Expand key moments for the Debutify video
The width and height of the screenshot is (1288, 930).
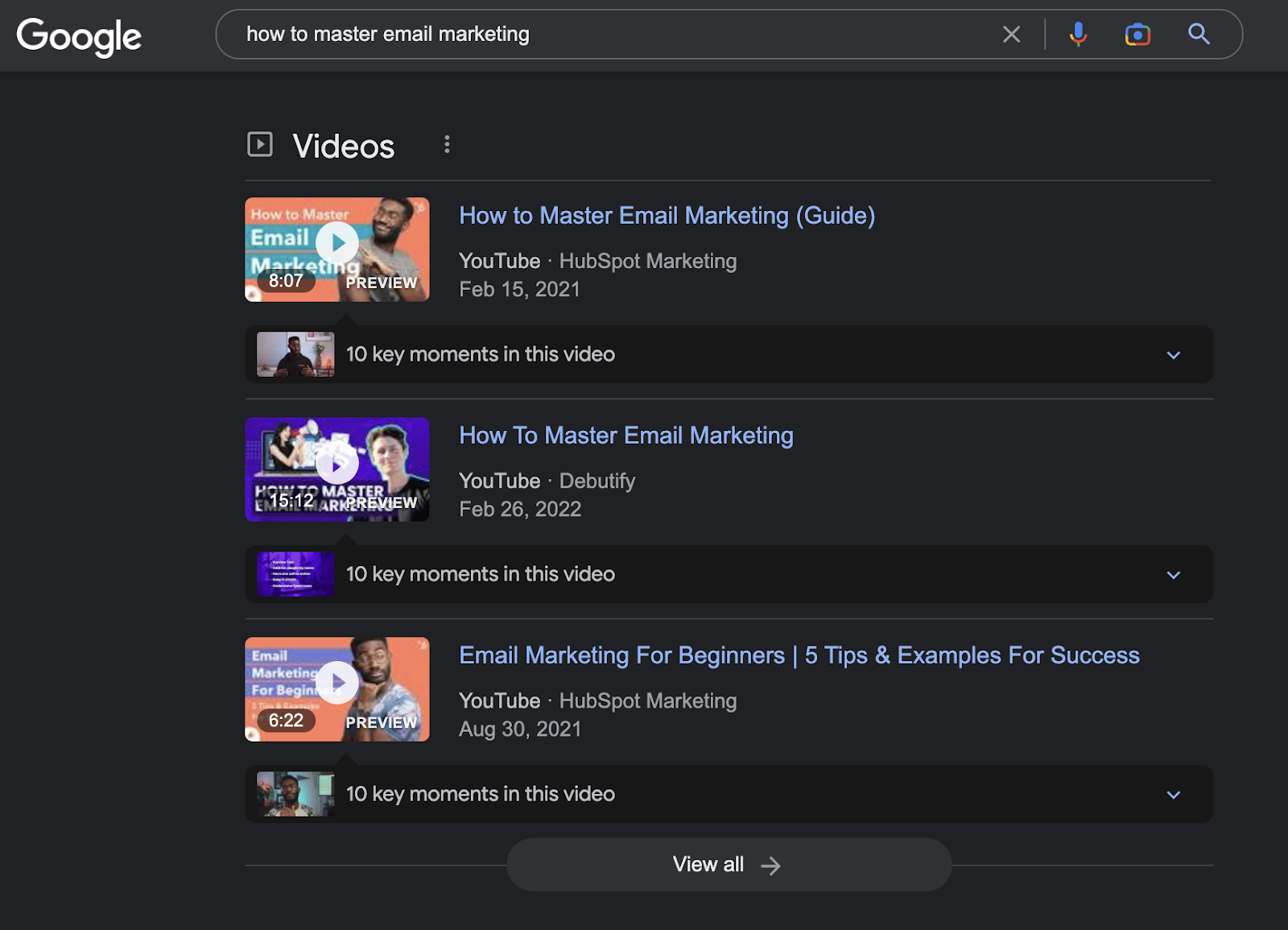coord(1174,575)
